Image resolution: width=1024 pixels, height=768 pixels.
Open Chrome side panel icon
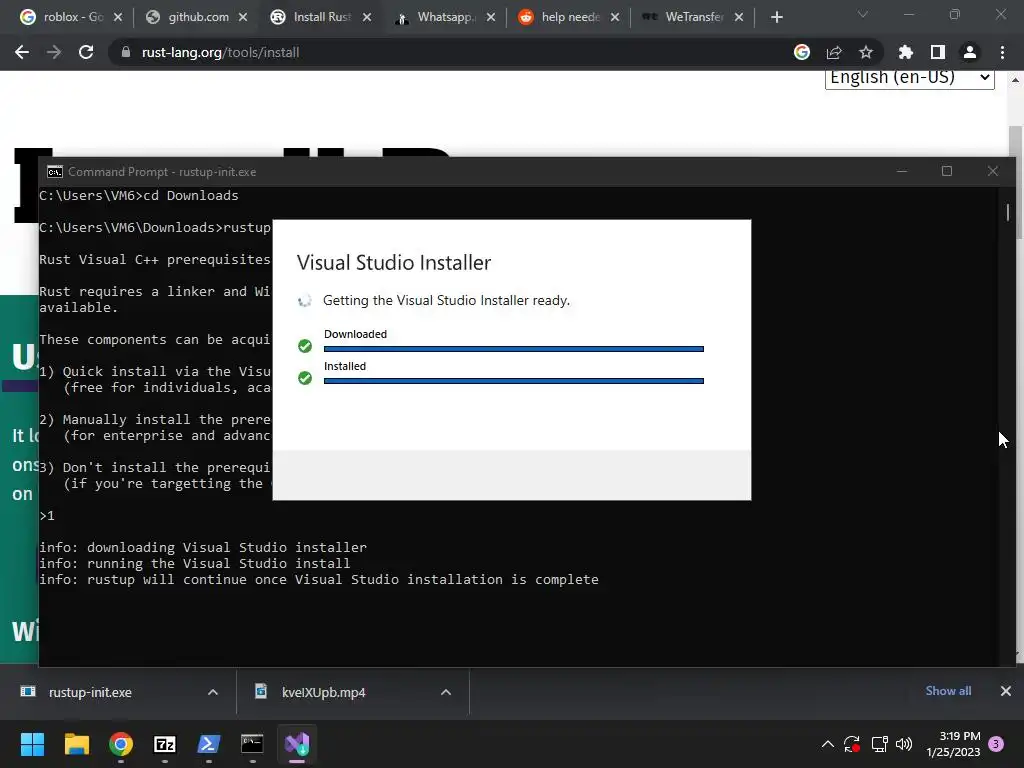click(x=938, y=52)
